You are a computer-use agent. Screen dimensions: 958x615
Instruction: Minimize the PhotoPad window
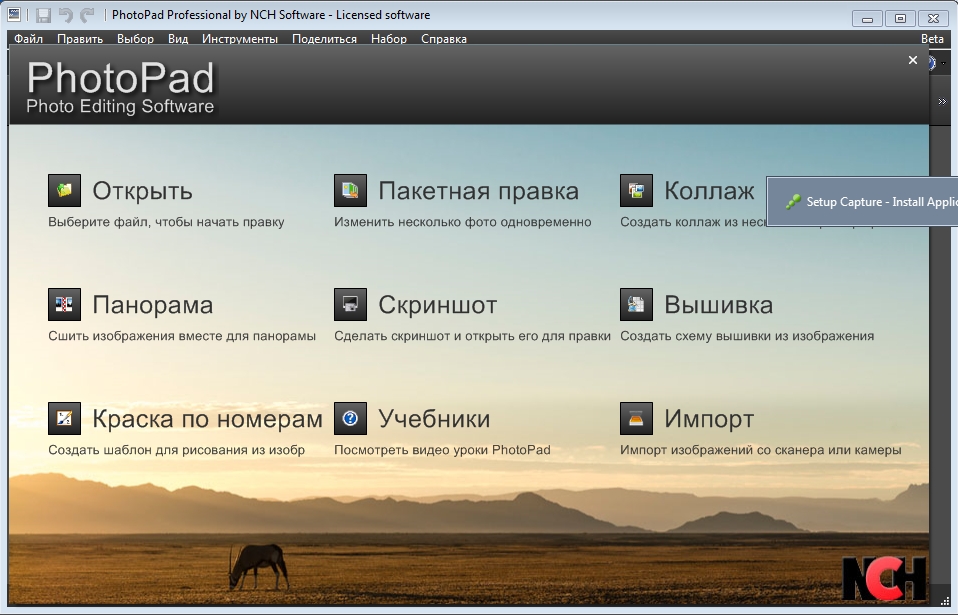pyautogui.click(x=867, y=18)
